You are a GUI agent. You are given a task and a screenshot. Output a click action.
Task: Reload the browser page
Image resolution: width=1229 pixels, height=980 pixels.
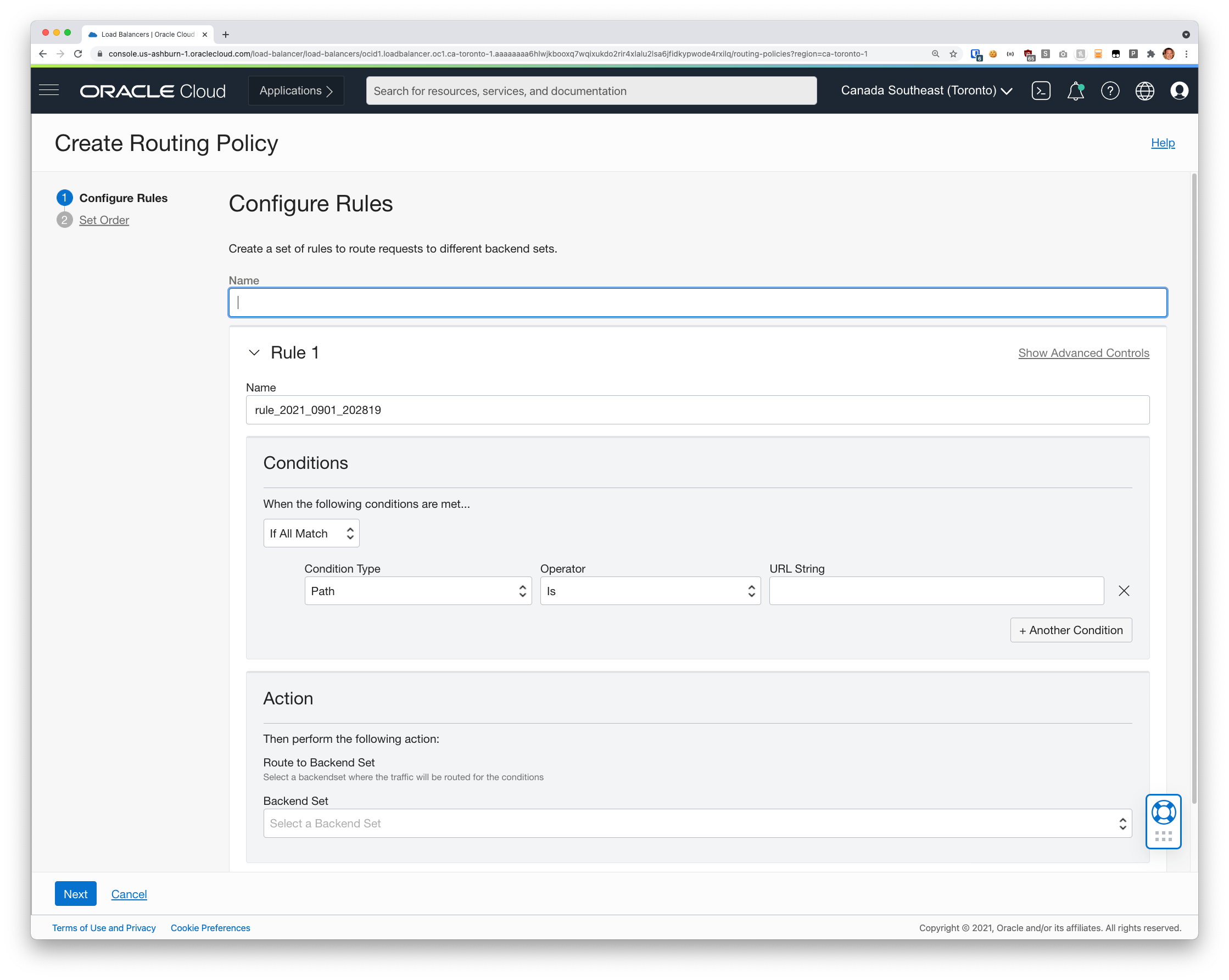79,54
